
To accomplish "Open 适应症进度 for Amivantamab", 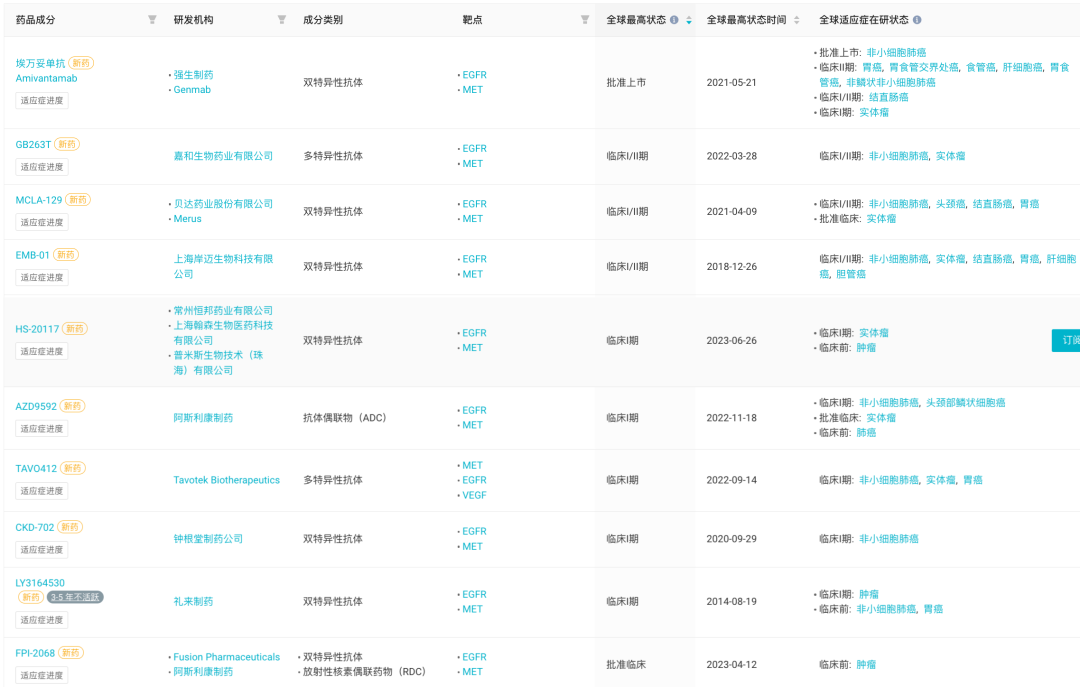I will 42,100.
